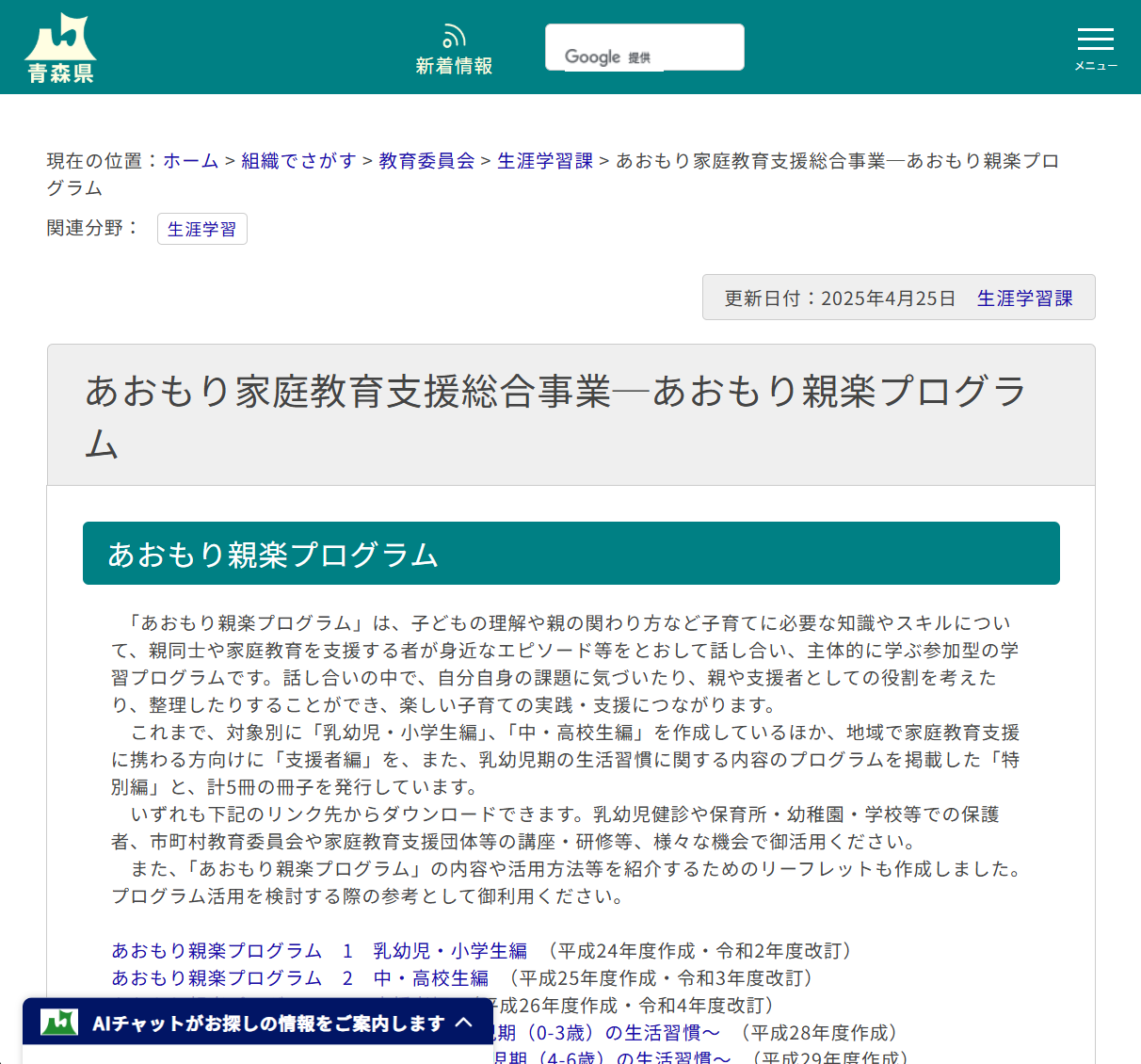Open 新着情報 via the broadcast icon
The image size is (1141, 1064).
pos(454,36)
